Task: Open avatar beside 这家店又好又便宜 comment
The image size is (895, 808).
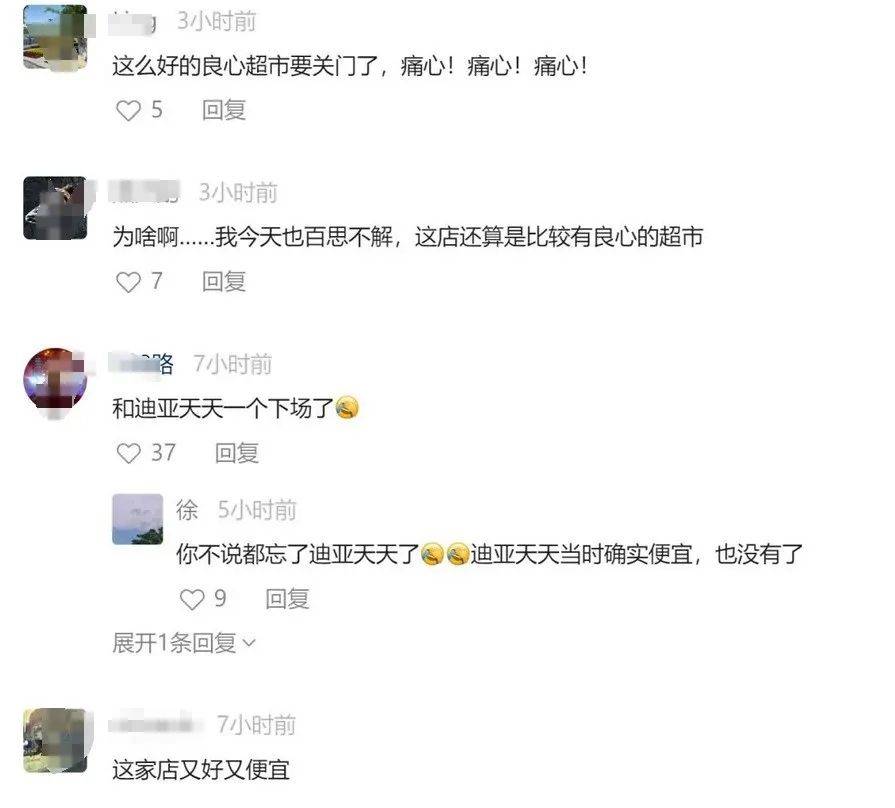Action: click(55, 741)
